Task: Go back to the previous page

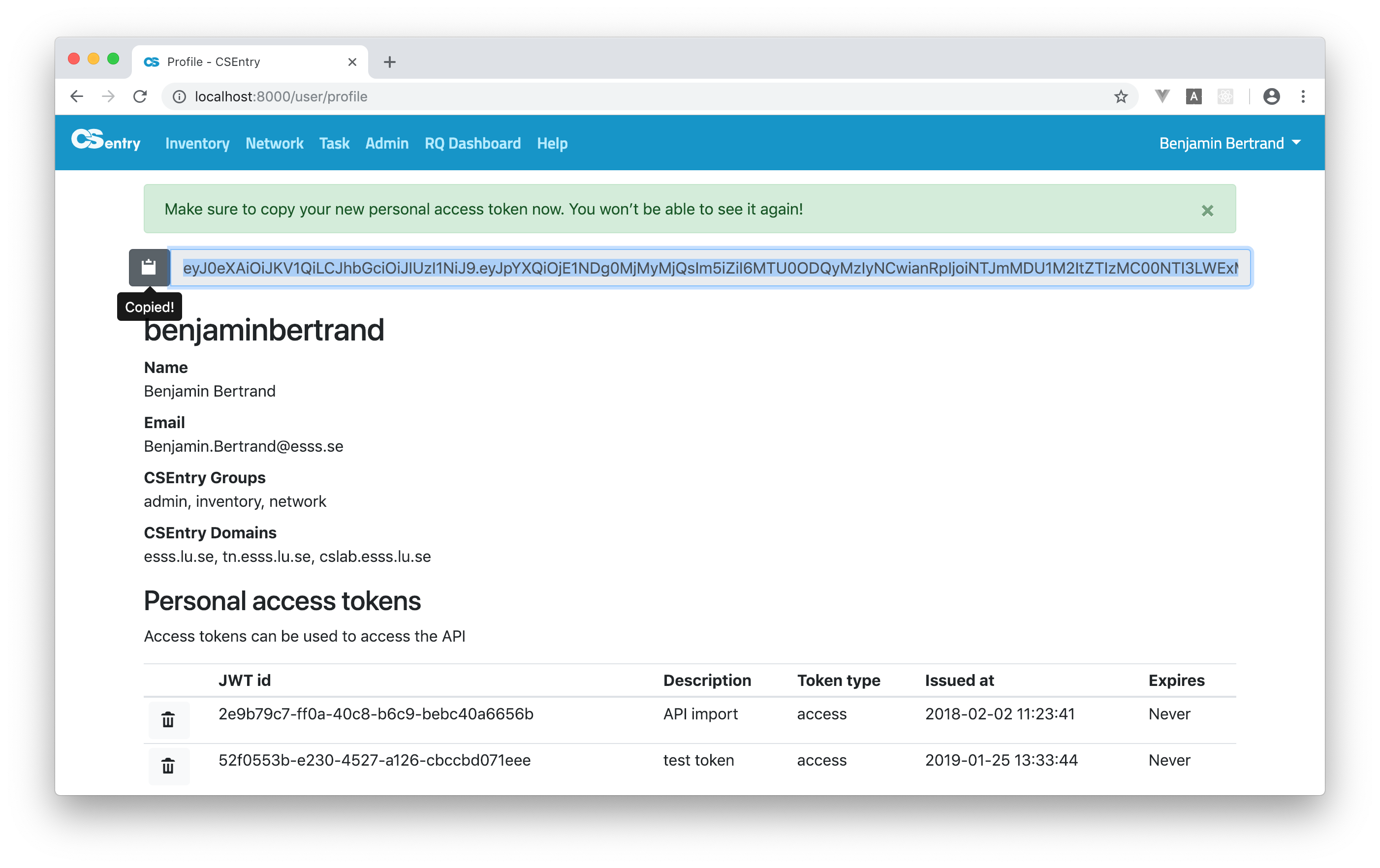Action: (77, 97)
